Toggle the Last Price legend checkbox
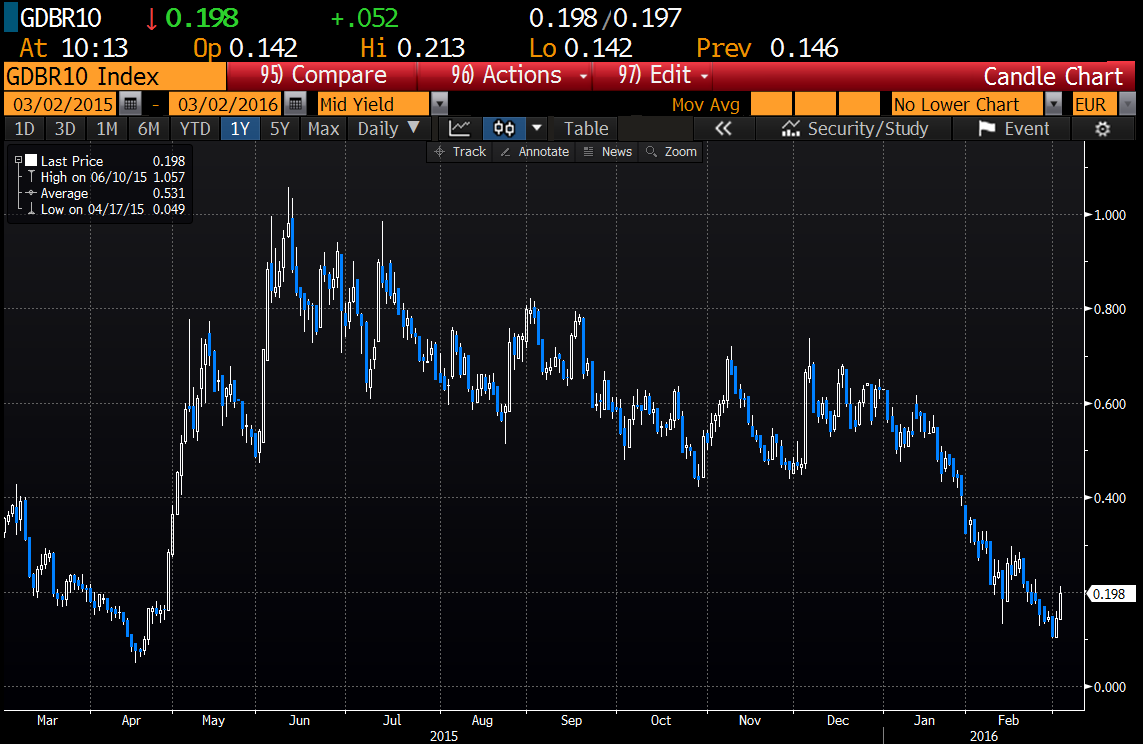This screenshot has height=744, width=1143. pos(32,161)
